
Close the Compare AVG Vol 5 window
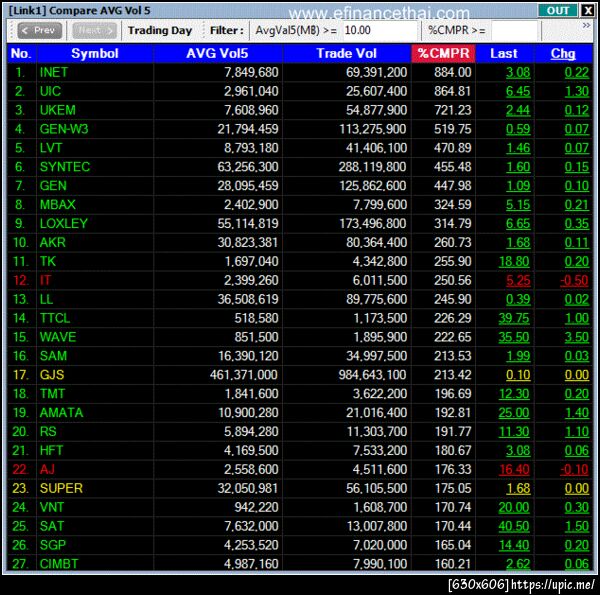587,11
